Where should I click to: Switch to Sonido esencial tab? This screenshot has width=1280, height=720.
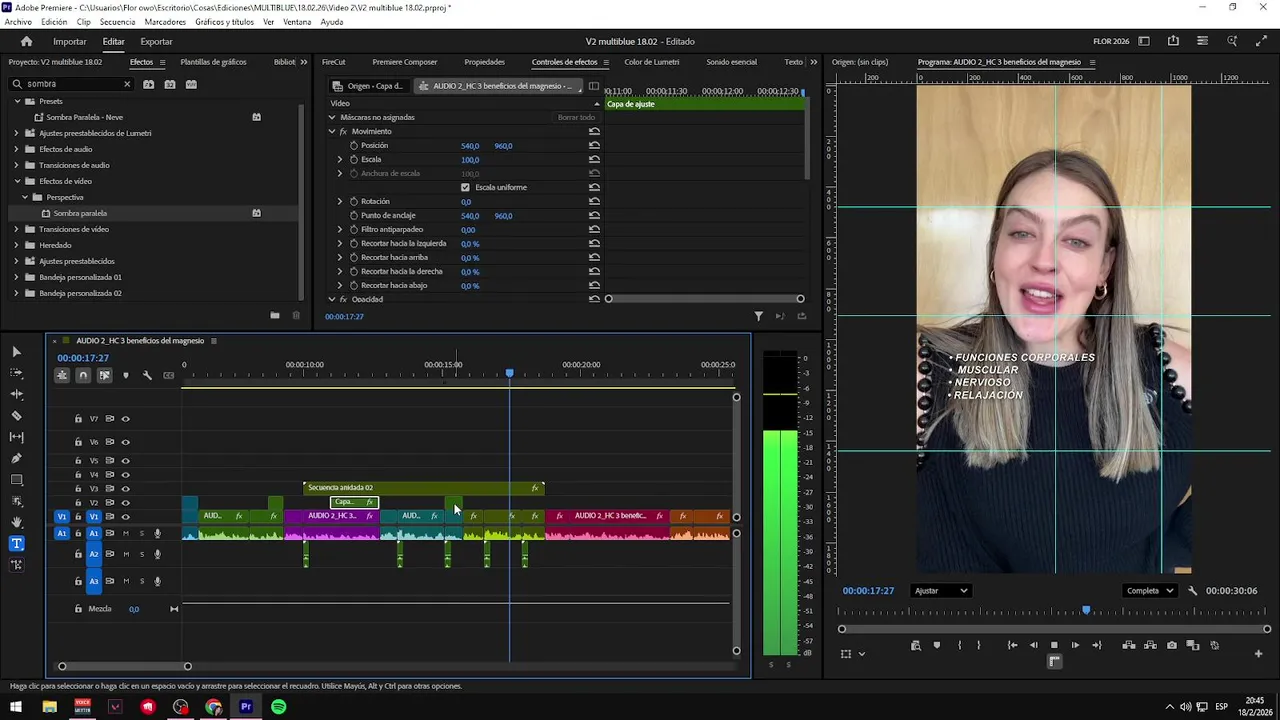(731, 62)
